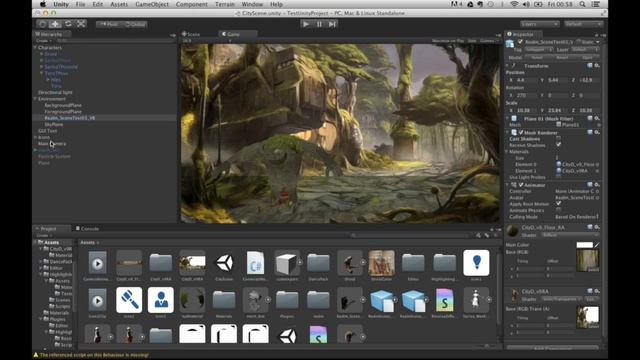Viewport: 640px width, 360px height.
Task: Disable the Receive Shadows checkbox
Action: [x=558, y=145]
